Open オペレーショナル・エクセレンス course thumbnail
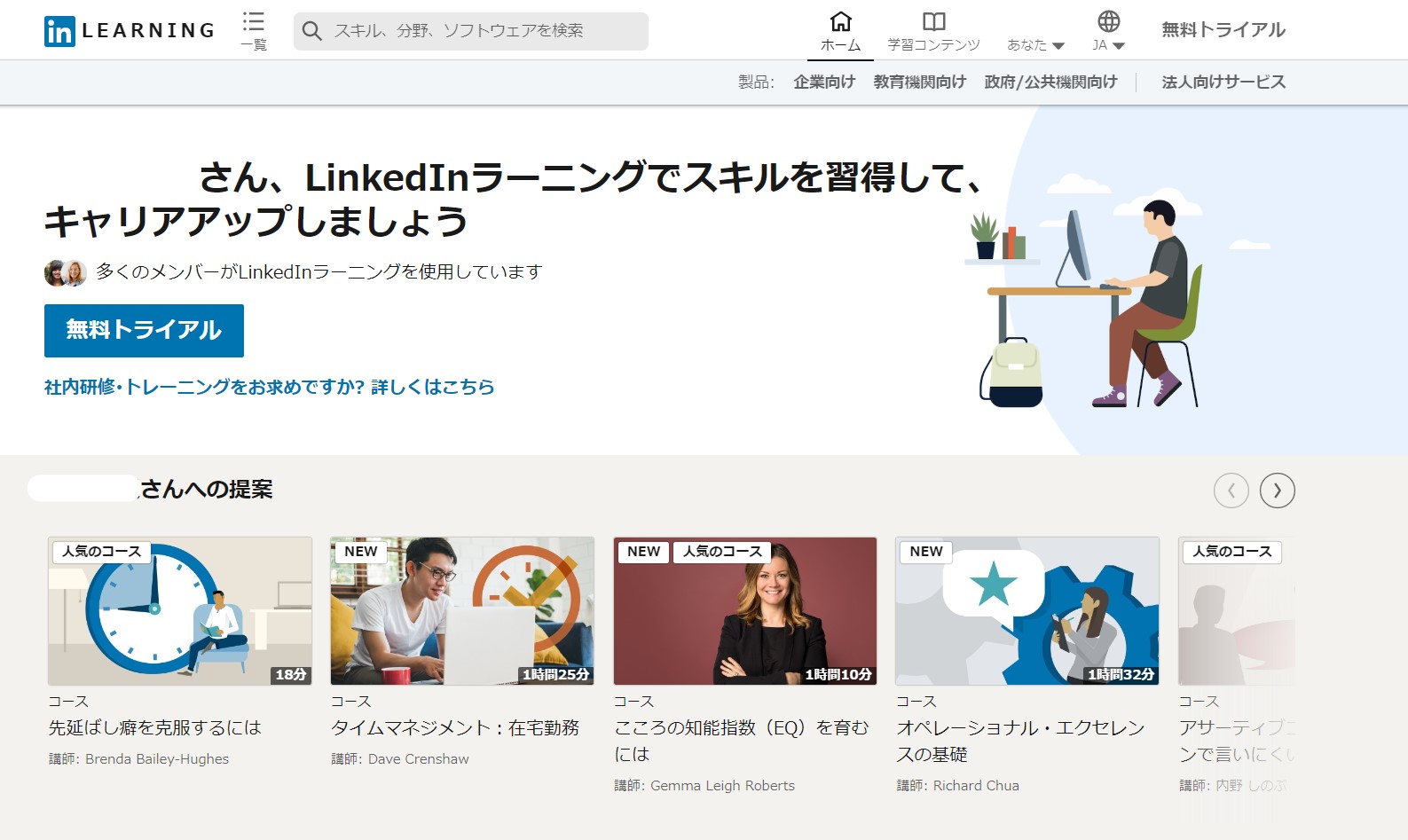The image size is (1408, 840). click(x=1027, y=610)
